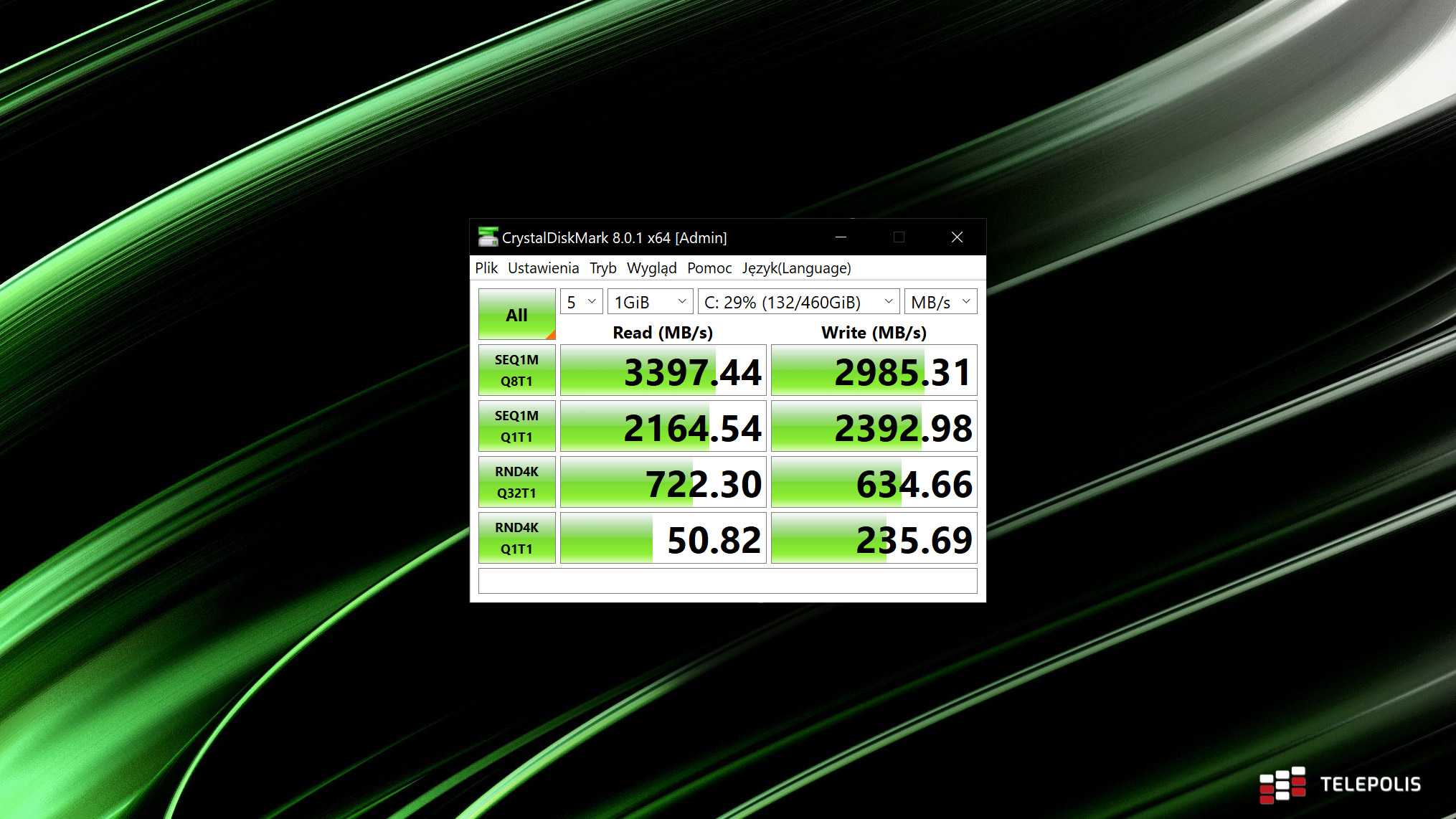Expand the C: drive selection dropdown
This screenshot has width=1456, height=819.
[x=798, y=302]
